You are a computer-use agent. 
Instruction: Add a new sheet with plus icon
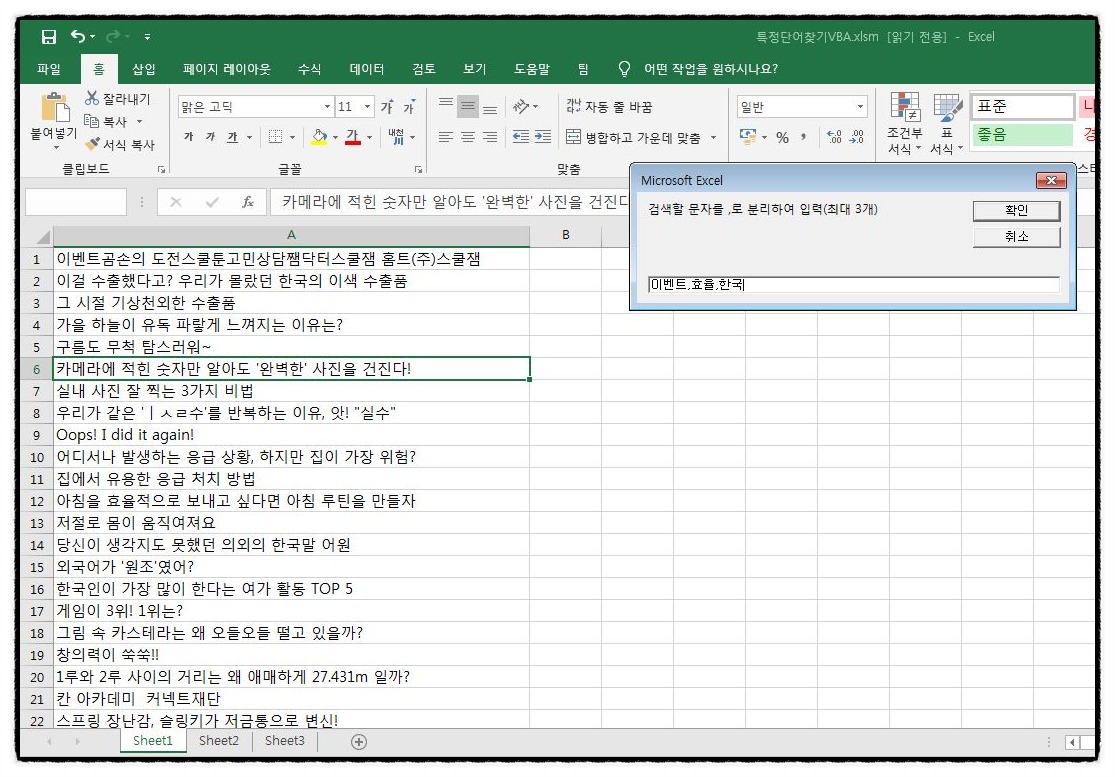pos(359,741)
